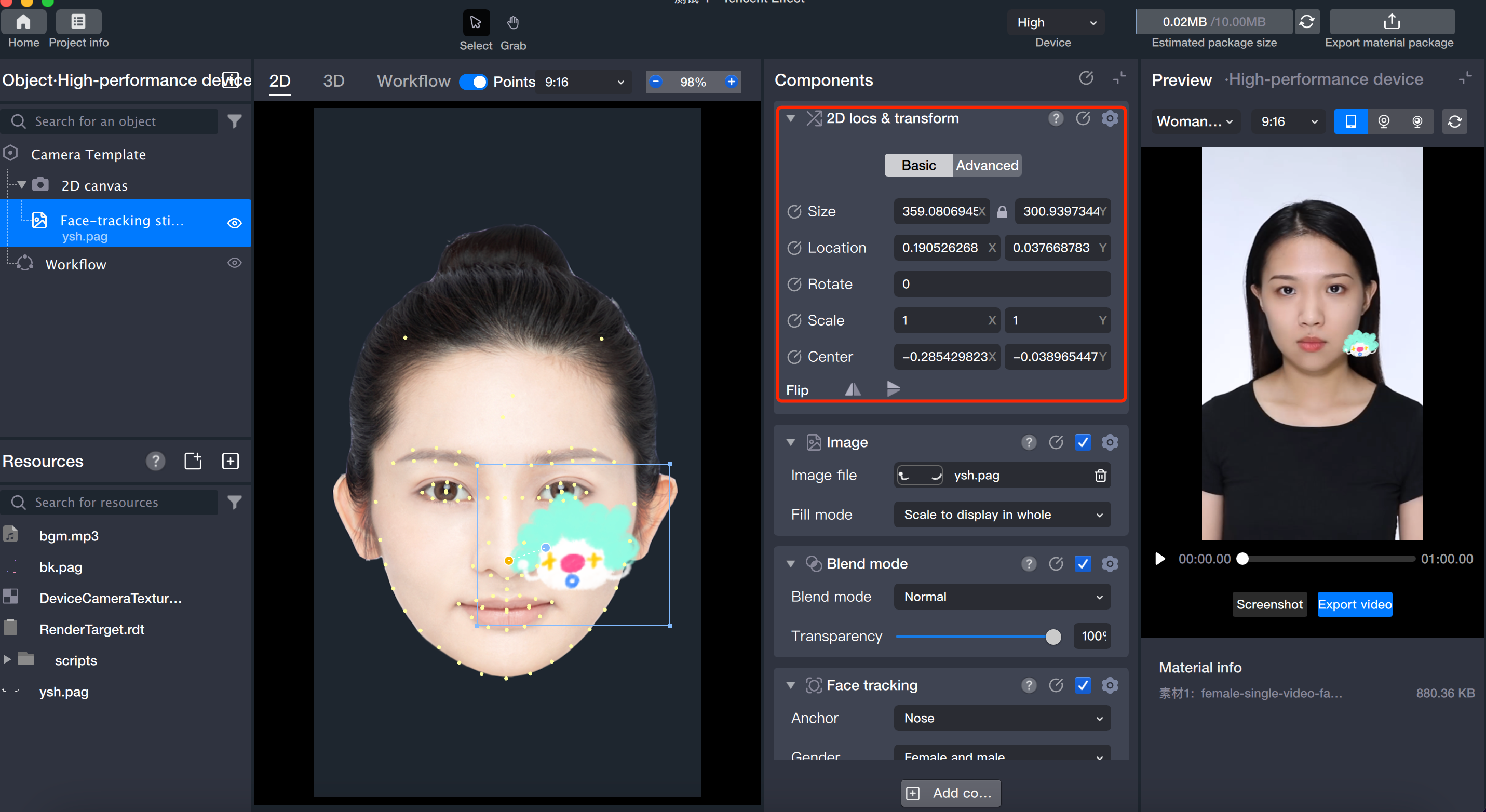Click the object search filter icon
Image resolution: width=1486 pixels, height=812 pixels.
click(x=234, y=121)
